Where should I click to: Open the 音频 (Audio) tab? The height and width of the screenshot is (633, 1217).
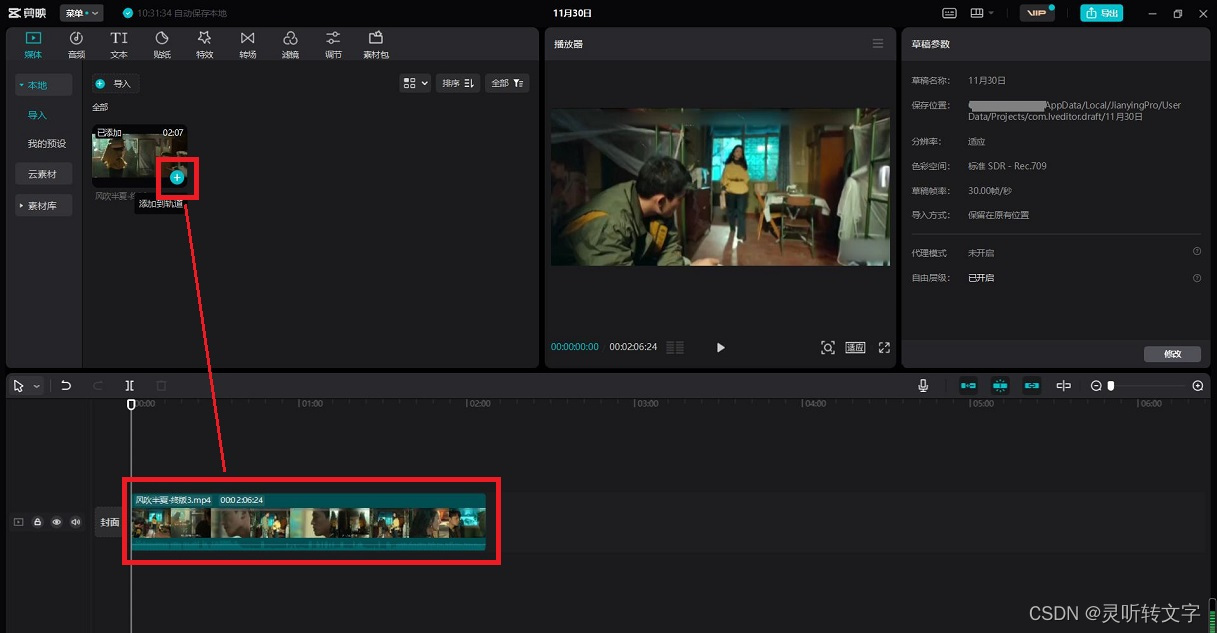(x=76, y=45)
